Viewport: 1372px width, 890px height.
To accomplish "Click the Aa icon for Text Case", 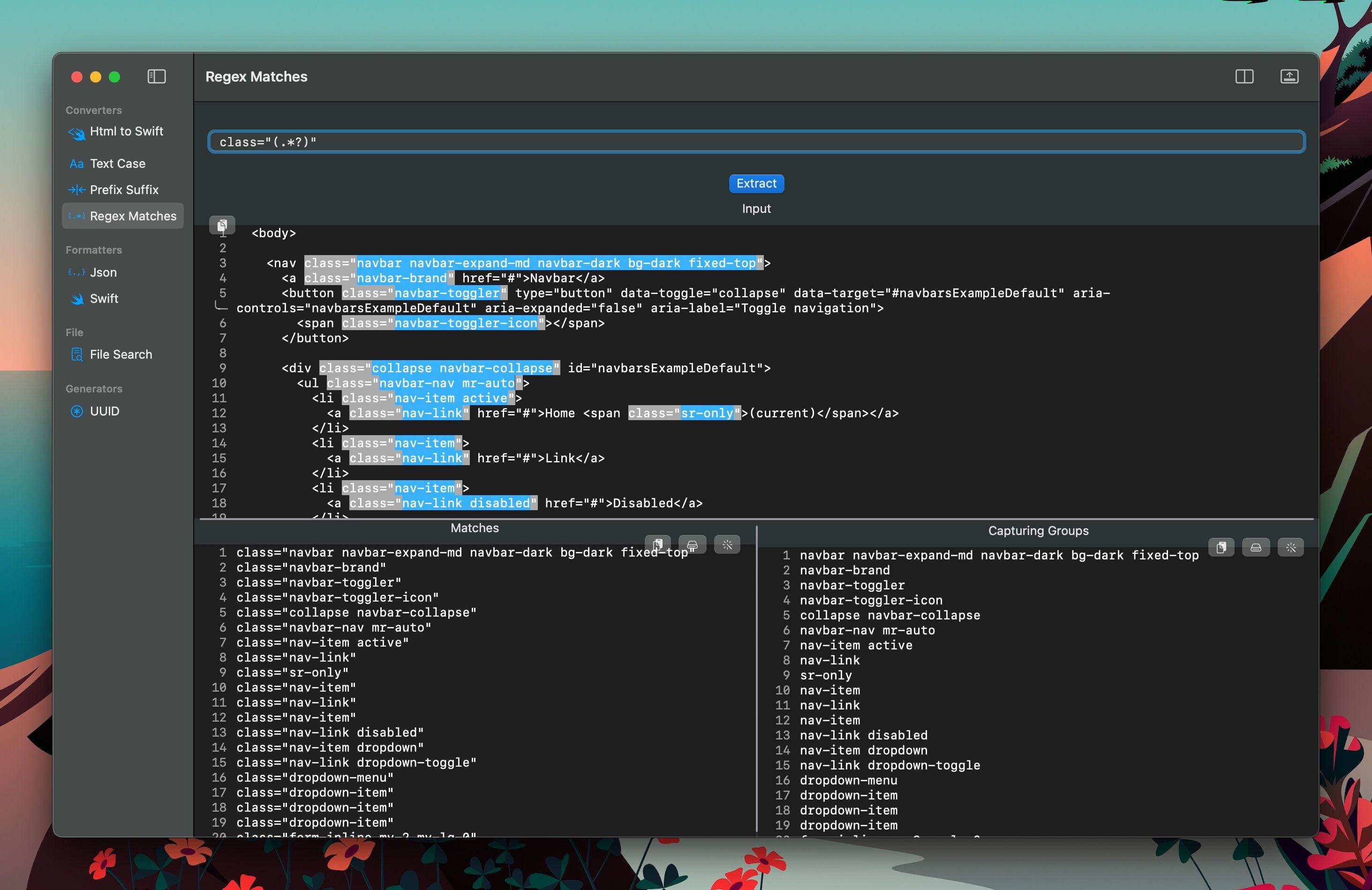I will (77, 164).
